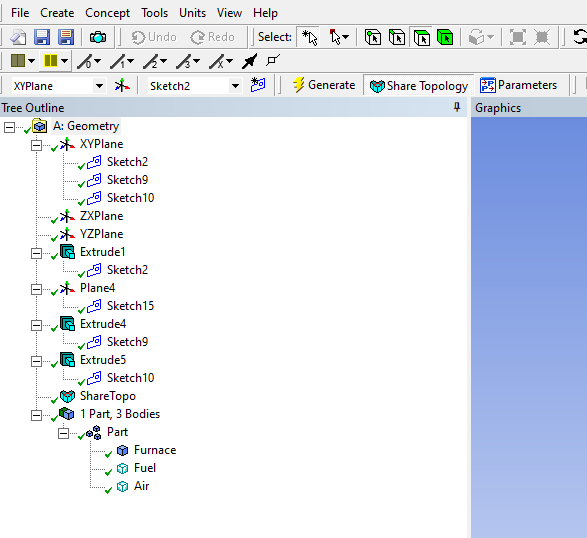Screen dimensions: 587x538
Task: Click the New Sketch icon beside Sketch2
Action: (x=258, y=85)
